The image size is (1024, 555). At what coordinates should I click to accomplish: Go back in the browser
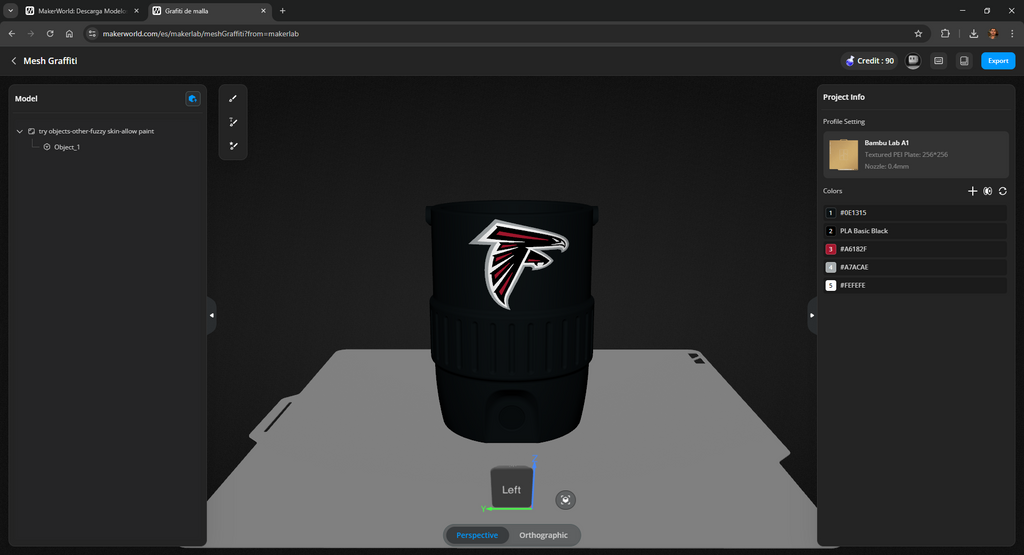pyautogui.click(x=12, y=33)
